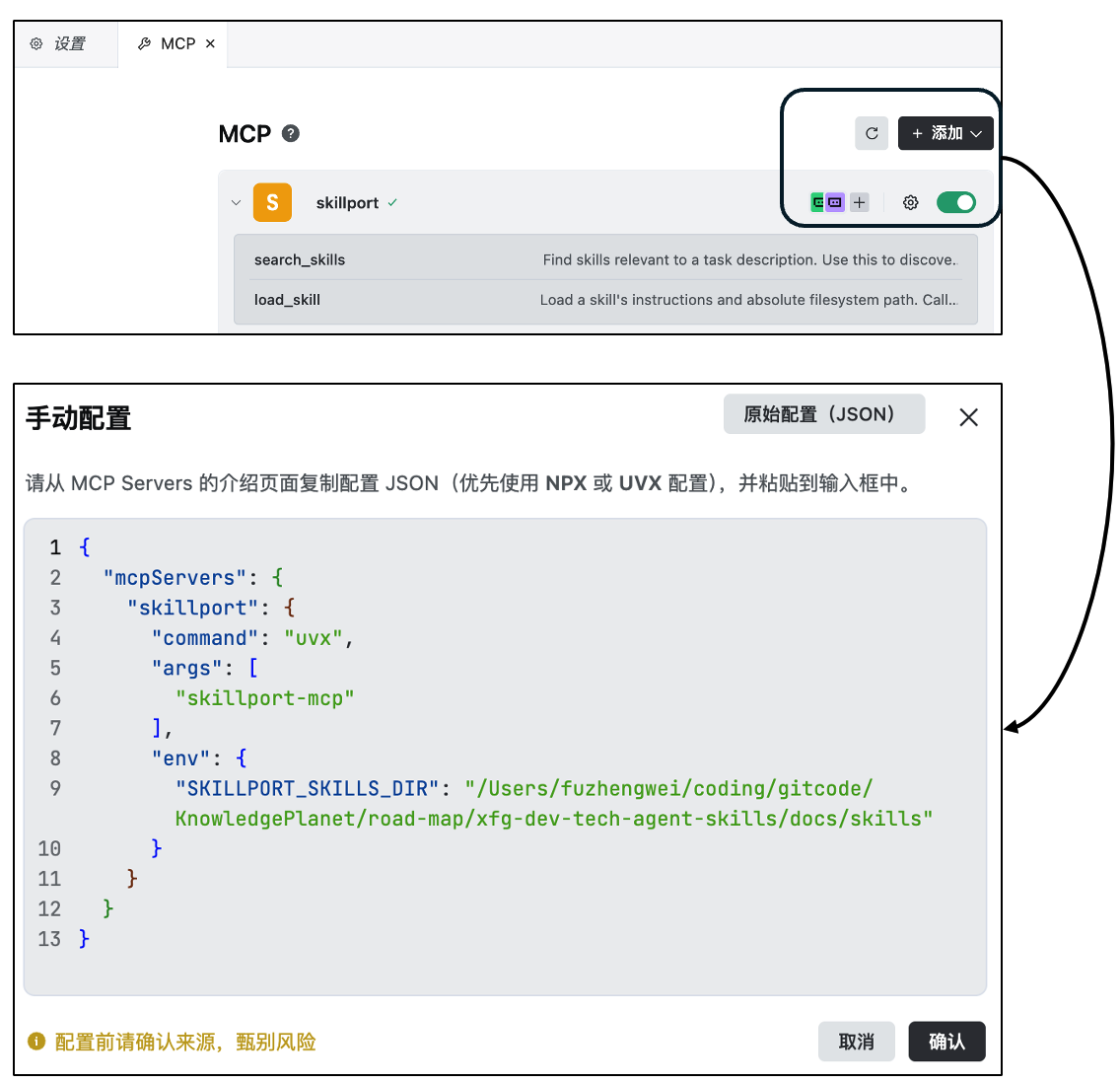Click the purple agent icon on skillport row
The width and height of the screenshot is (1120, 1083).
[835, 202]
